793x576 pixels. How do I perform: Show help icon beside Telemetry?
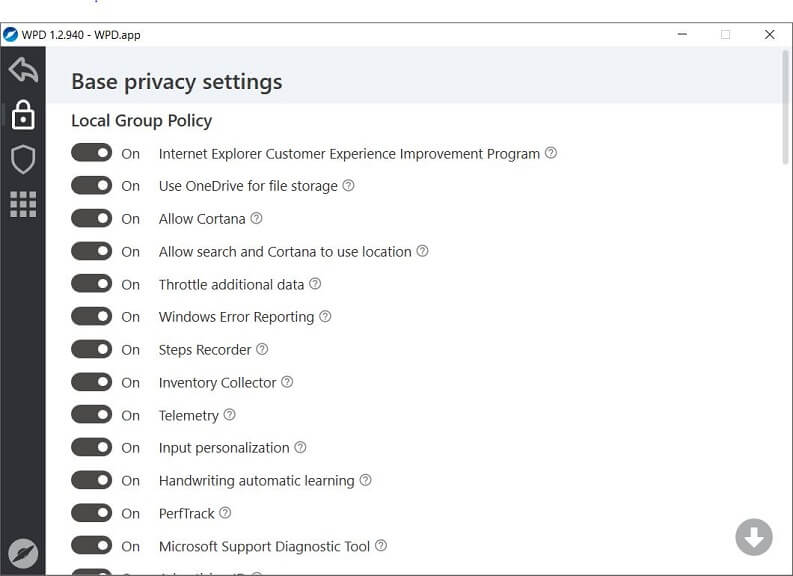point(230,415)
